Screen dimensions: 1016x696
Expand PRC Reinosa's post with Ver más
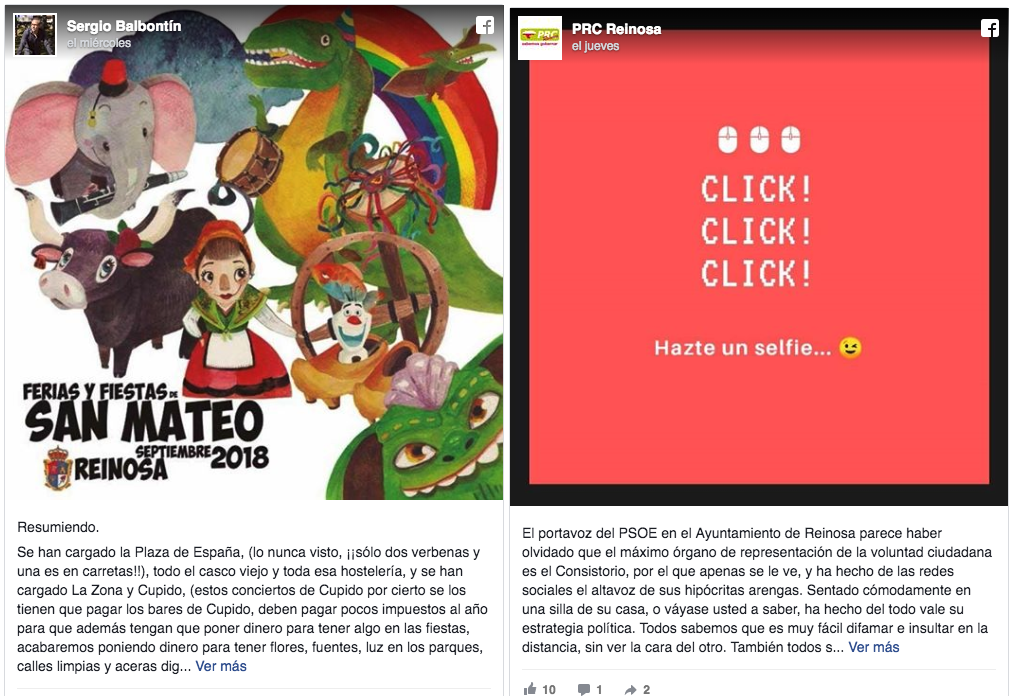coord(873,647)
